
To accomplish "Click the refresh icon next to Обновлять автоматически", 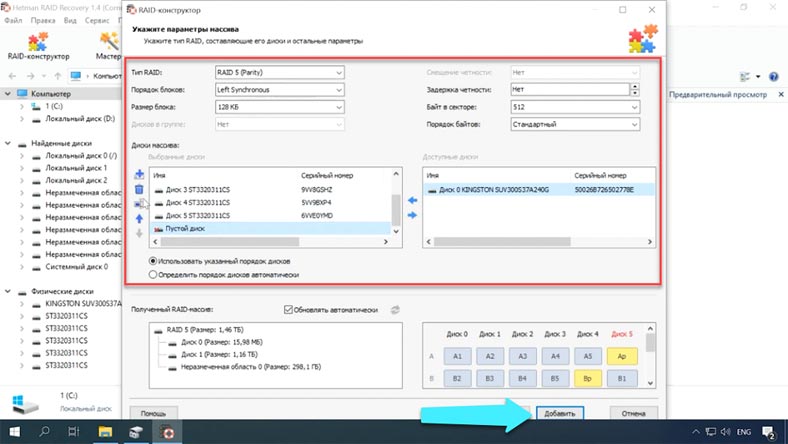I will [395, 310].
